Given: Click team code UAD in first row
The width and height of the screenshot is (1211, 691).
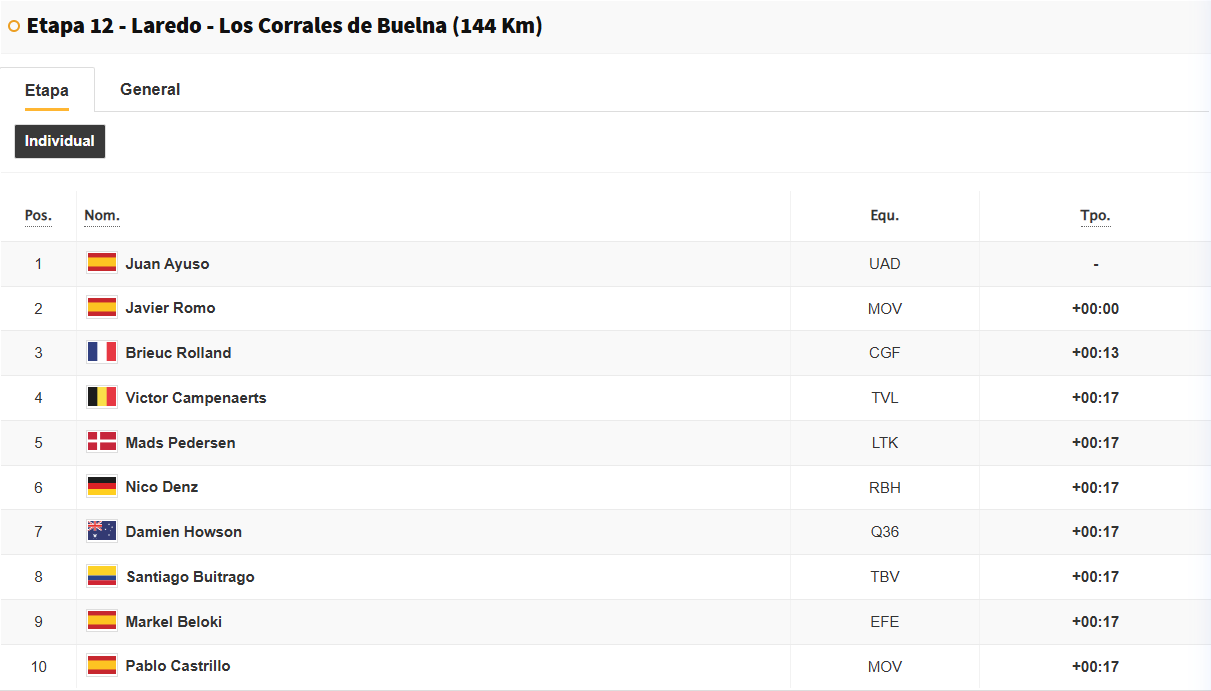Looking at the screenshot, I should coord(885,264).
